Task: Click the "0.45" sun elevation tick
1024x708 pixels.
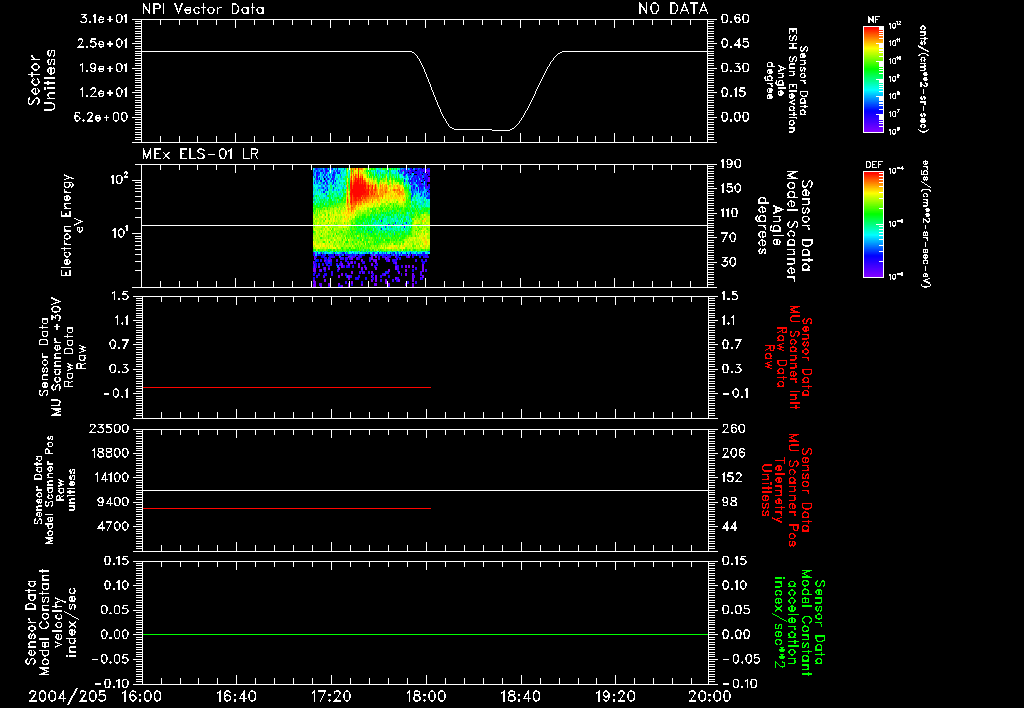Action: 735,43
